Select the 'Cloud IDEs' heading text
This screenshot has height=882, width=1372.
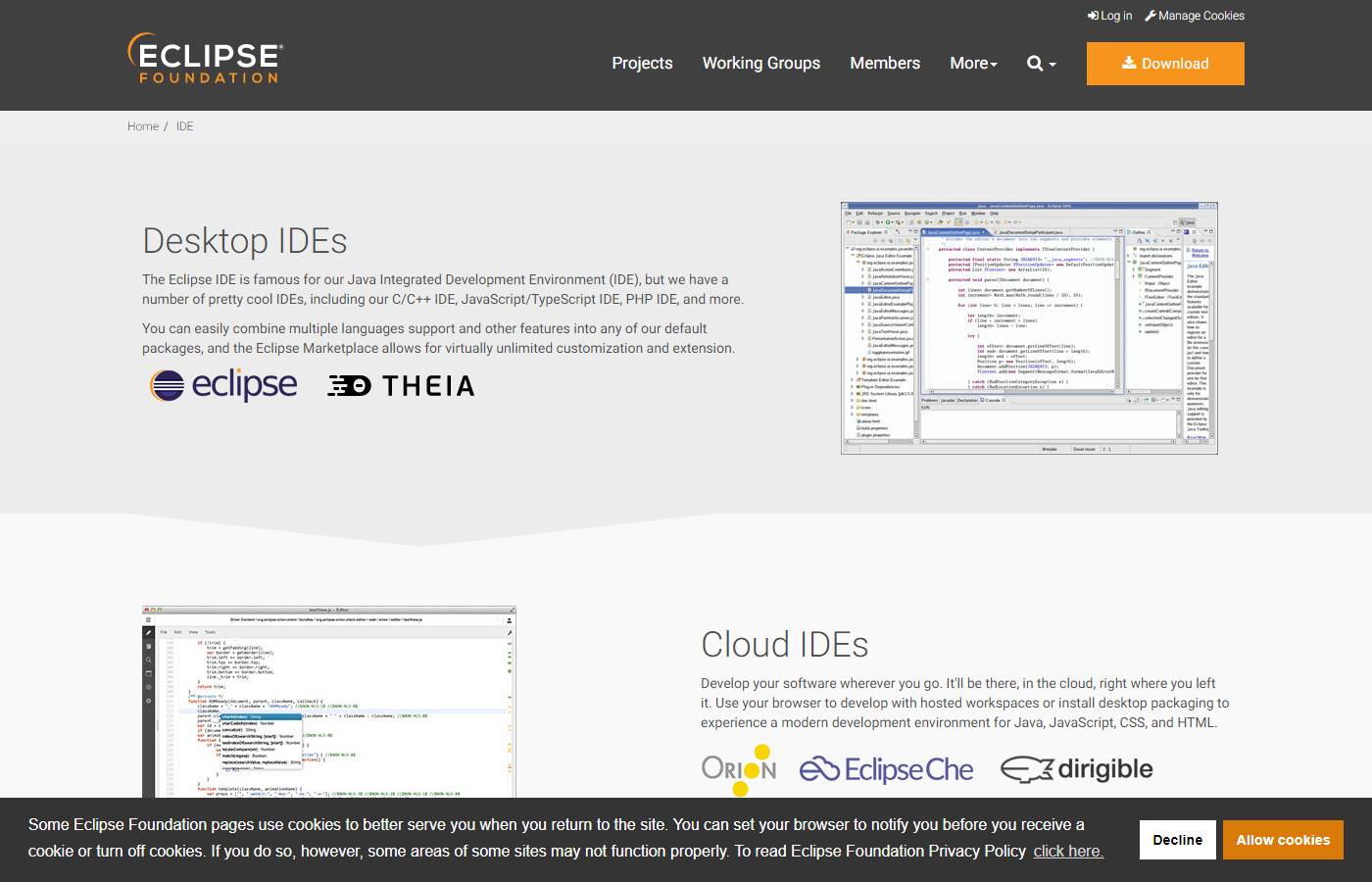(785, 645)
